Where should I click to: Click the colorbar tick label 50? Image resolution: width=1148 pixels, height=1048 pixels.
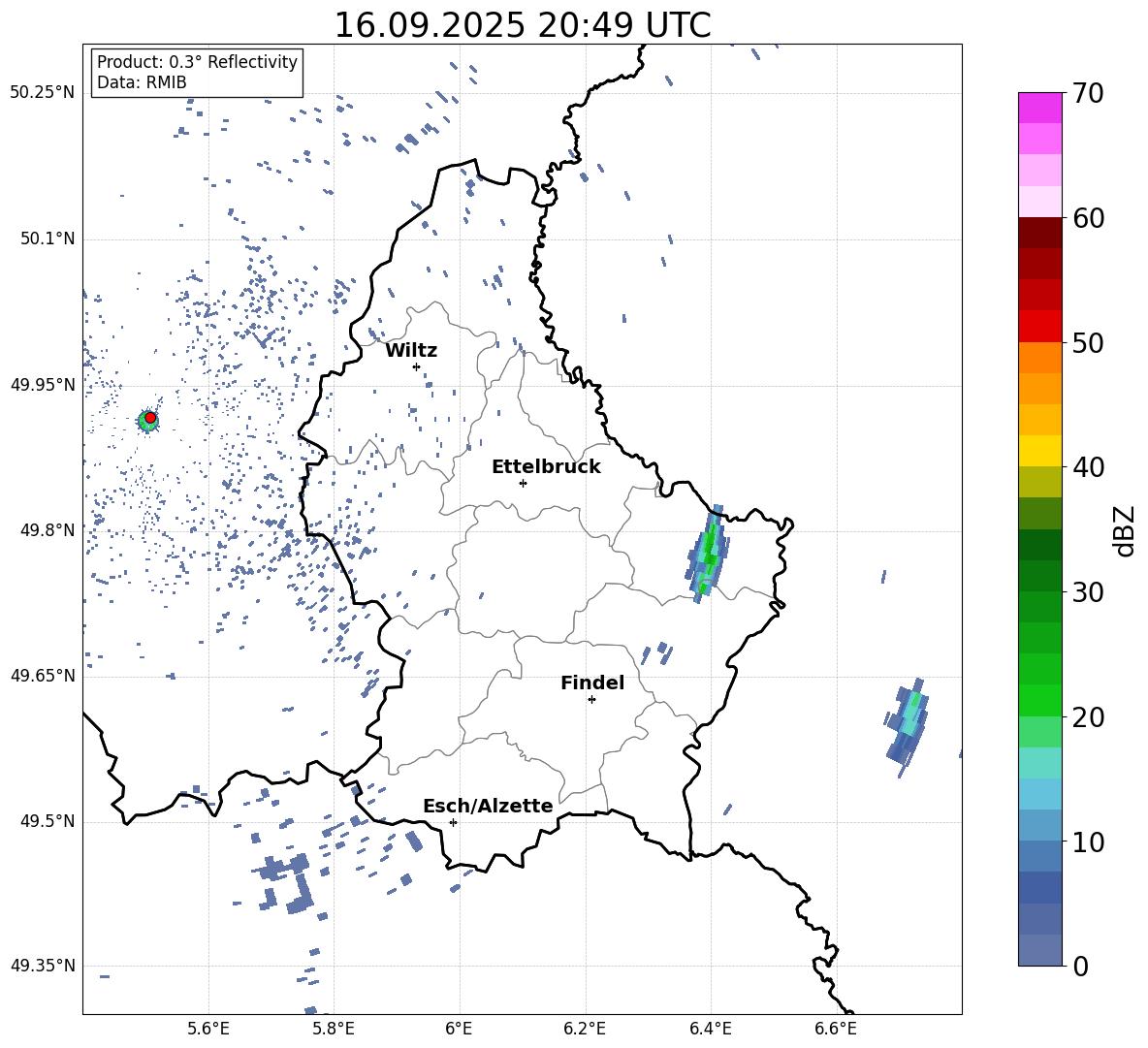click(x=1088, y=343)
